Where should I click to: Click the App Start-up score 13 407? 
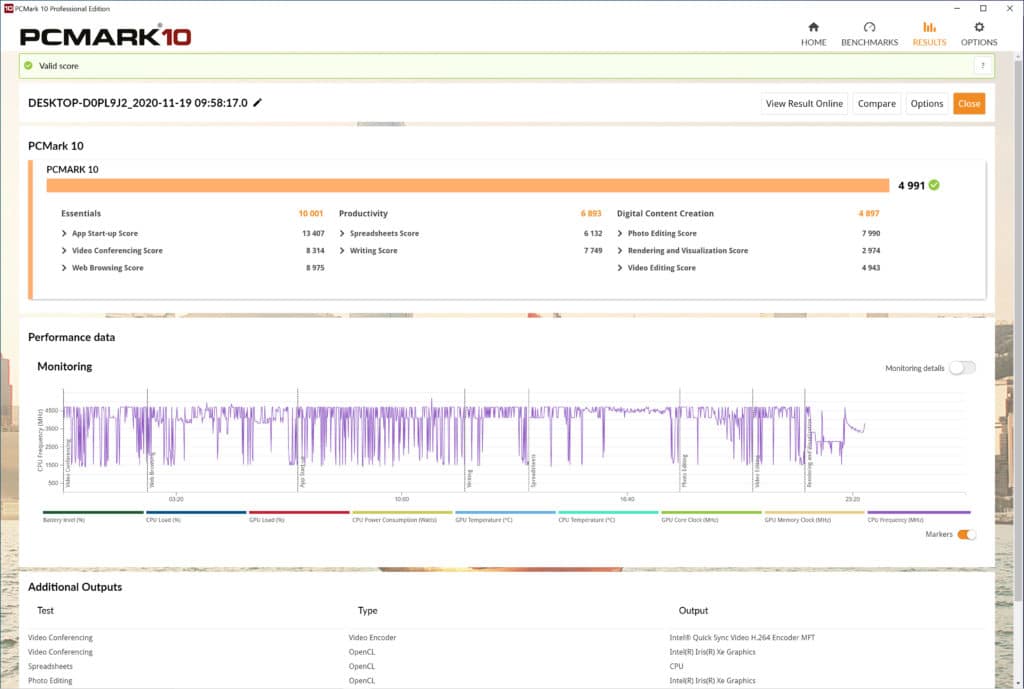tap(313, 233)
